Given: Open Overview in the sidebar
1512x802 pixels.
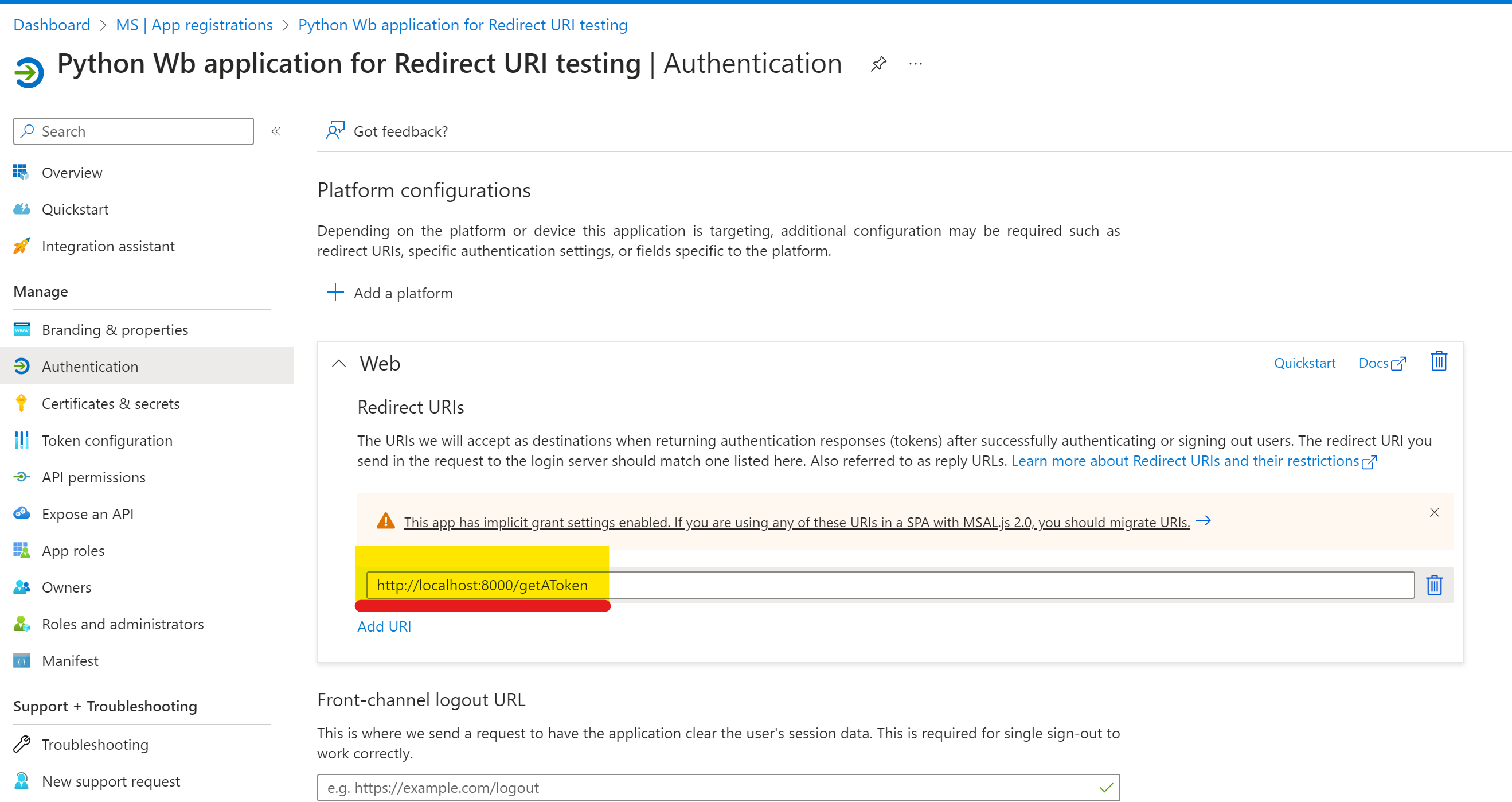Looking at the screenshot, I should pyautogui.click(x=72, y=173).
